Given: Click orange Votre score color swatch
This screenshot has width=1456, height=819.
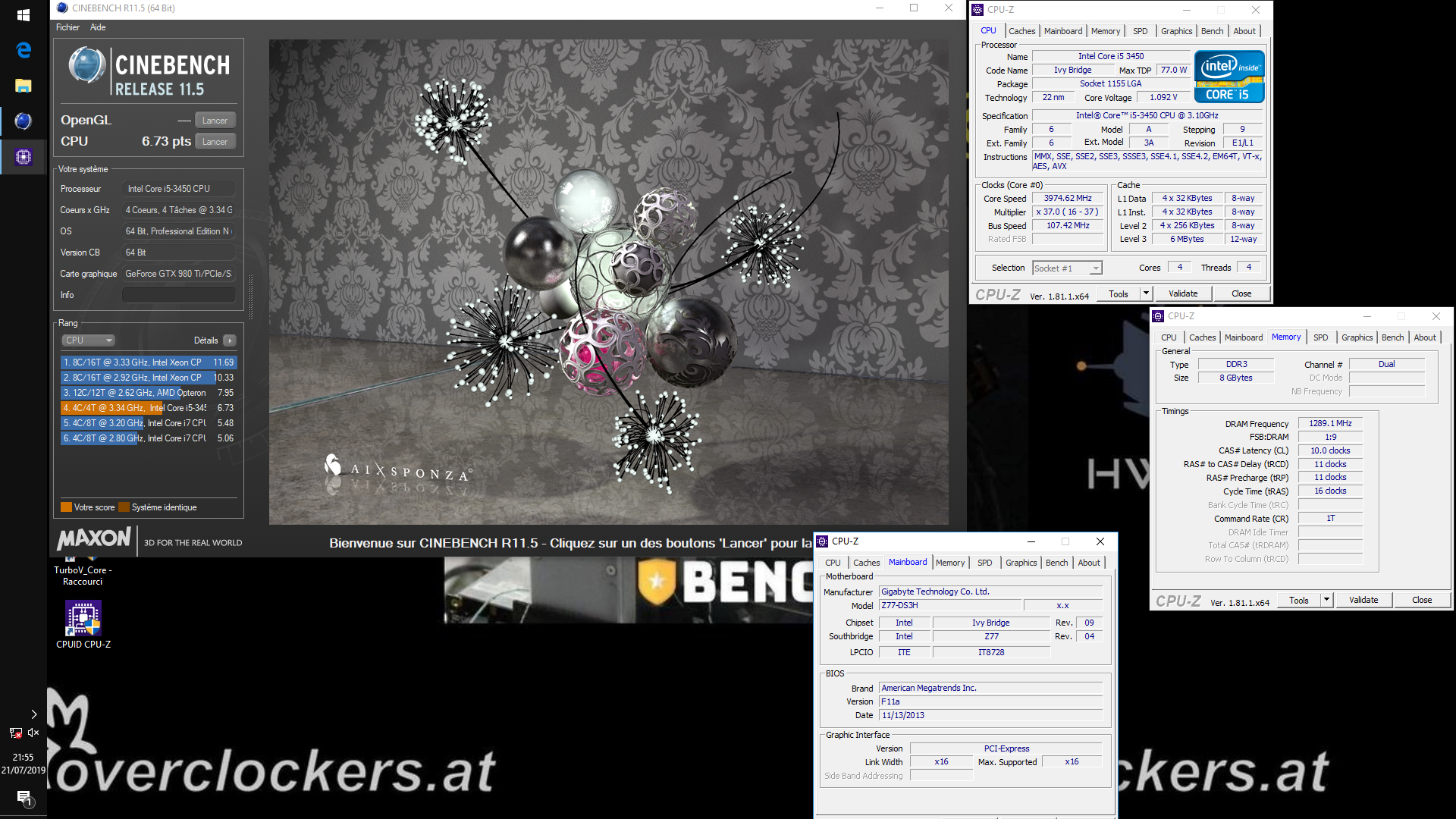Looking at the screenshot, I should coord(66,507).
